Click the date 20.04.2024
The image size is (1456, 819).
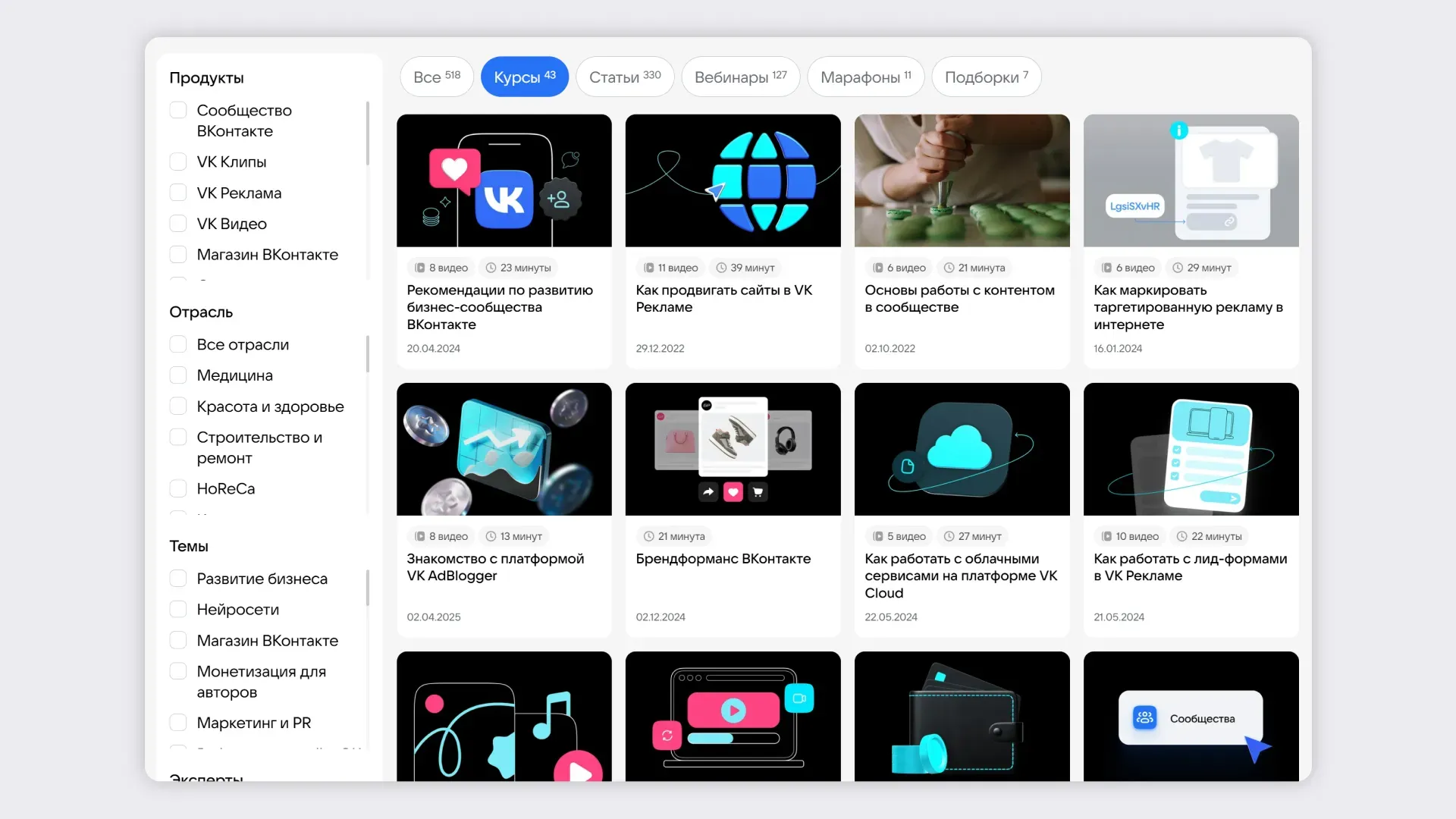point(433,348)
